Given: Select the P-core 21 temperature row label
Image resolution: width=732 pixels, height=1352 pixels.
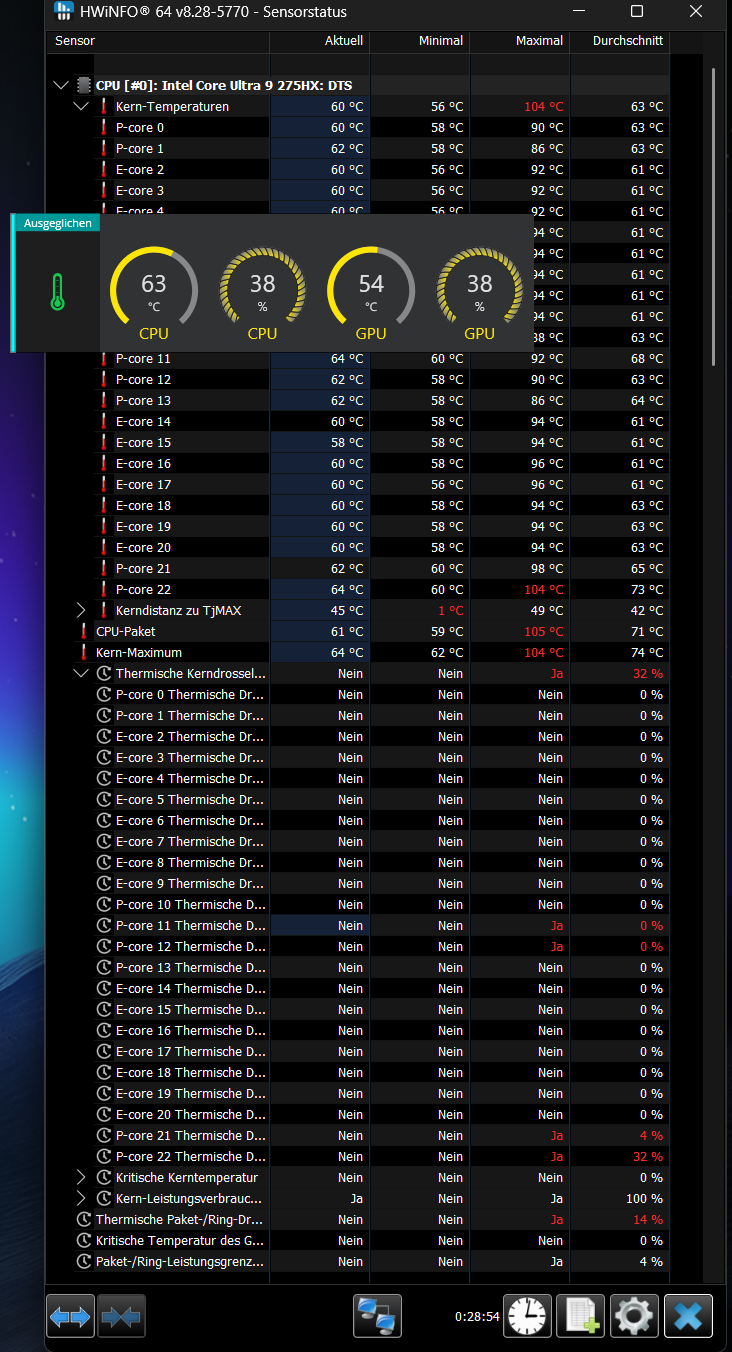Looking at the screenshot, I should coord(143,569).
